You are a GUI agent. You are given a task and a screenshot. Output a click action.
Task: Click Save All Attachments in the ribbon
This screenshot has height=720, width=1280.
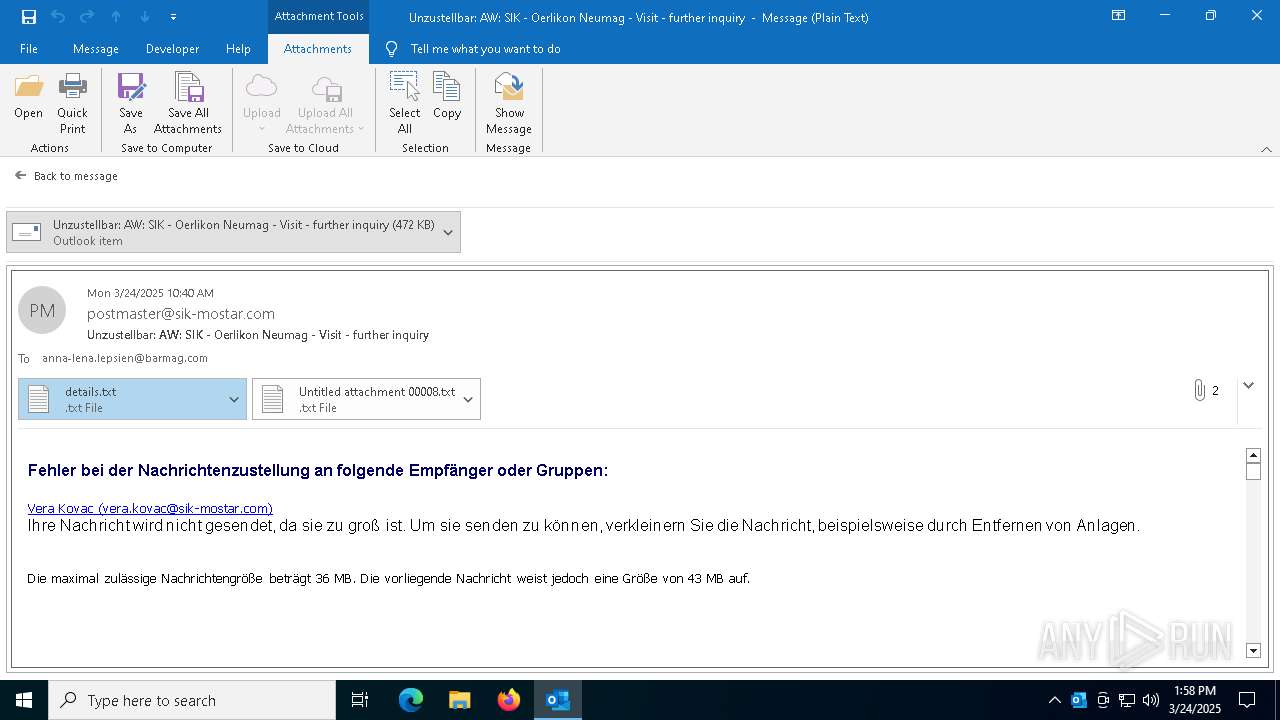[x=188, y=103]
